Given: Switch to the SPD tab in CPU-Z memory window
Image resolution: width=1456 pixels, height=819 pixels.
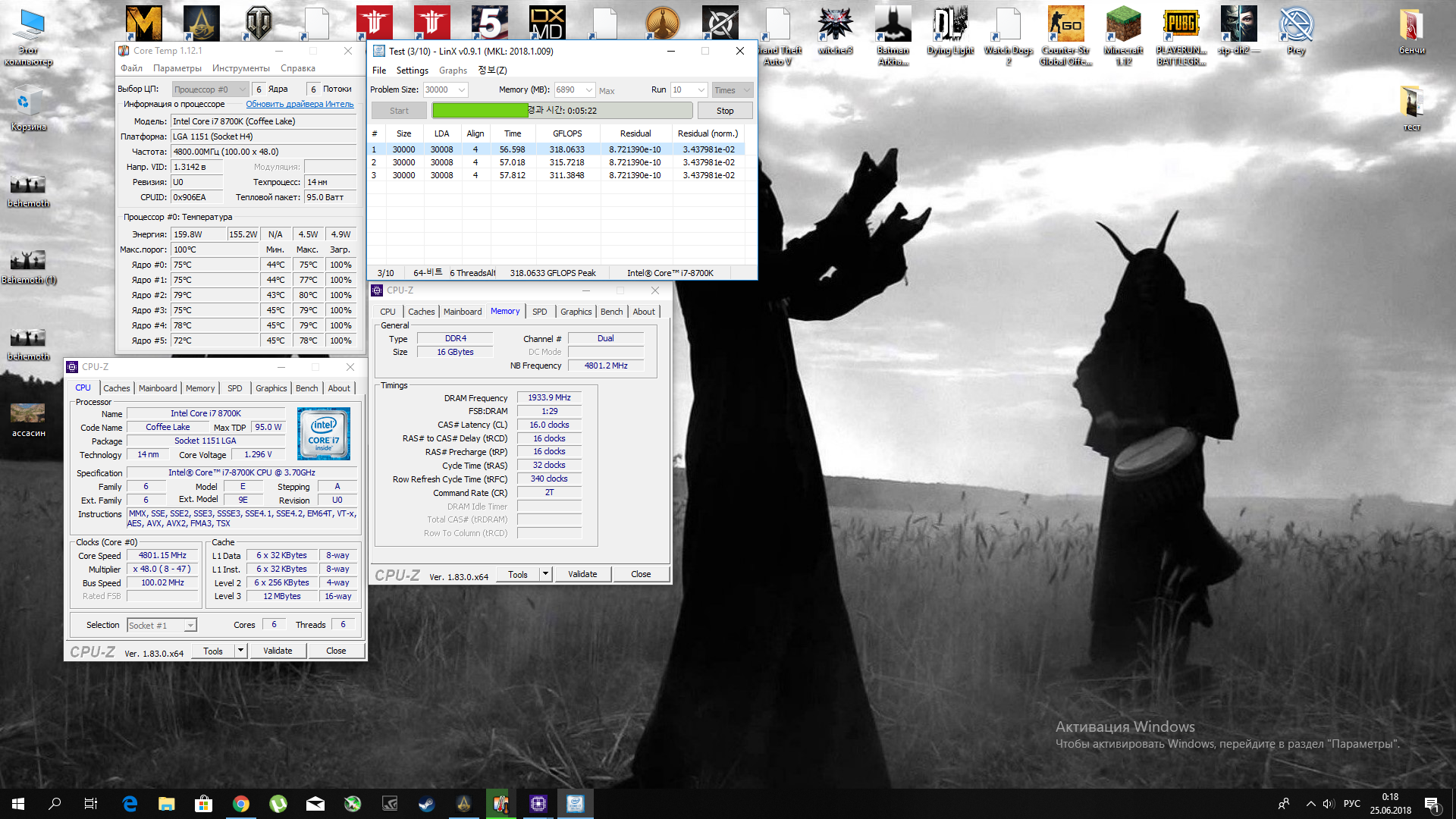Looking at the screenshot, I should [539, 312].
